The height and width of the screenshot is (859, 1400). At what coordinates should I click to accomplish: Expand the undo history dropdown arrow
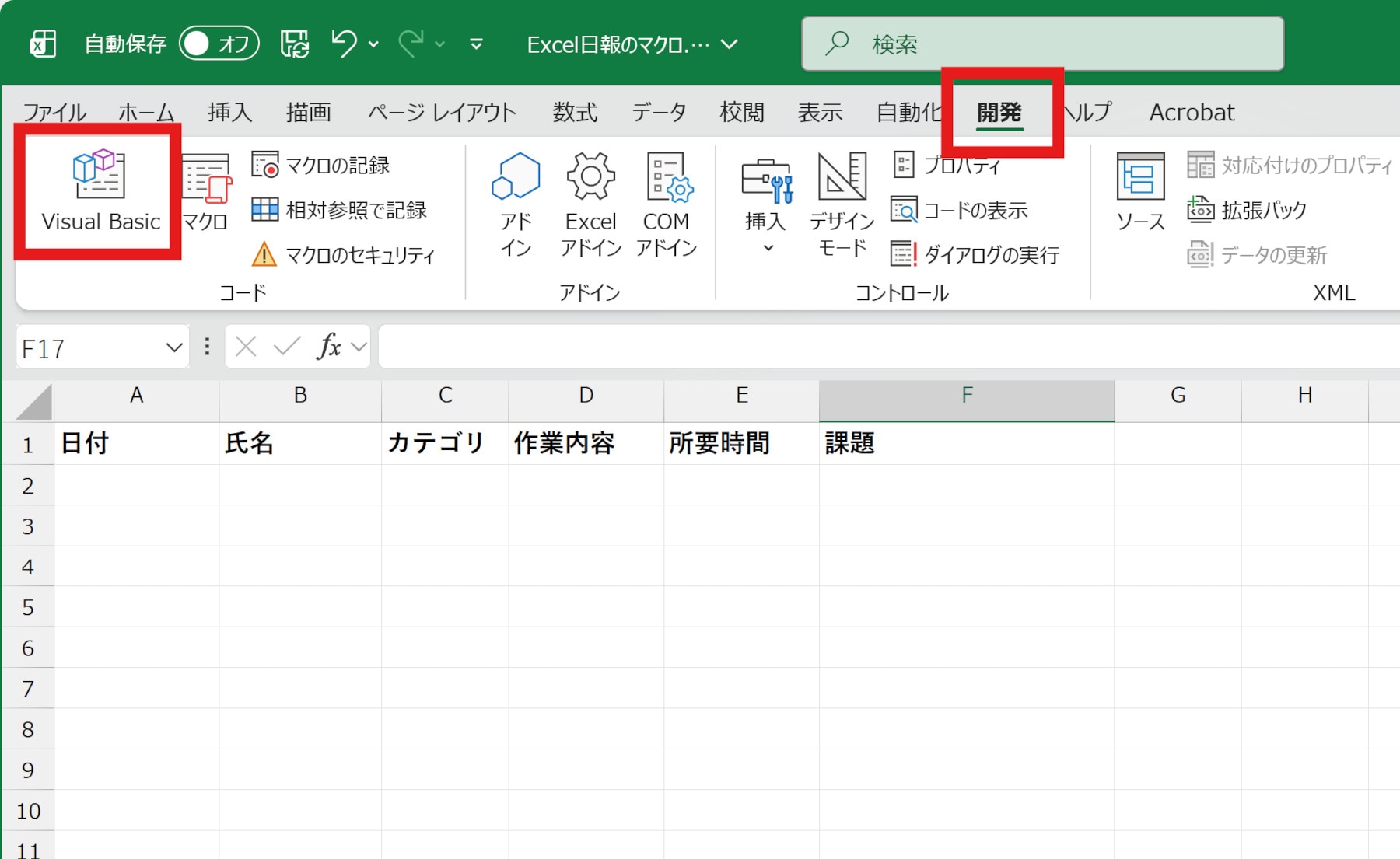tap(373, 44)
